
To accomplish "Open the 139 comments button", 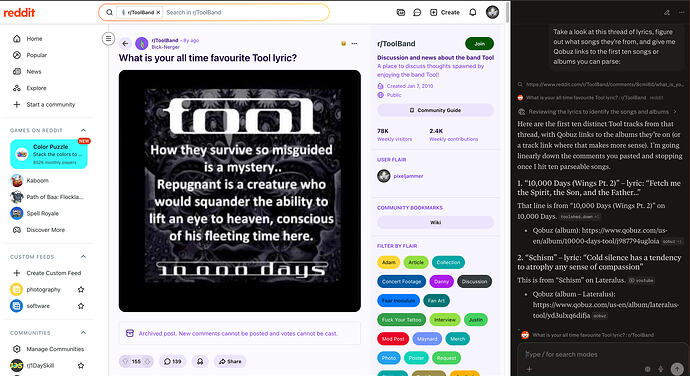I will [172, 361].
